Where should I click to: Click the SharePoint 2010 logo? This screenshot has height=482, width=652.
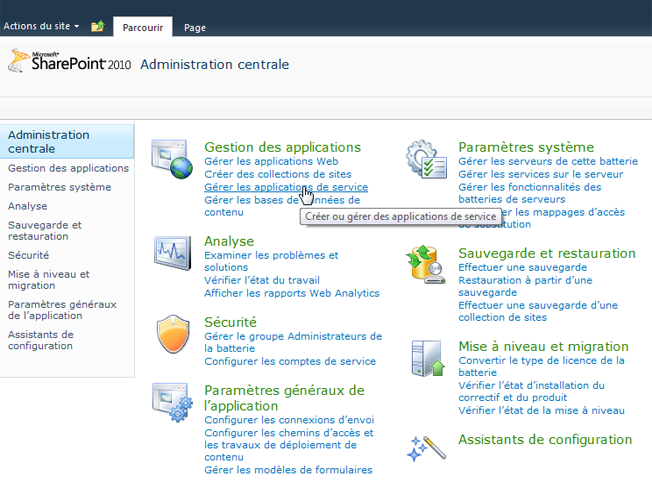[x=69, y=61]
